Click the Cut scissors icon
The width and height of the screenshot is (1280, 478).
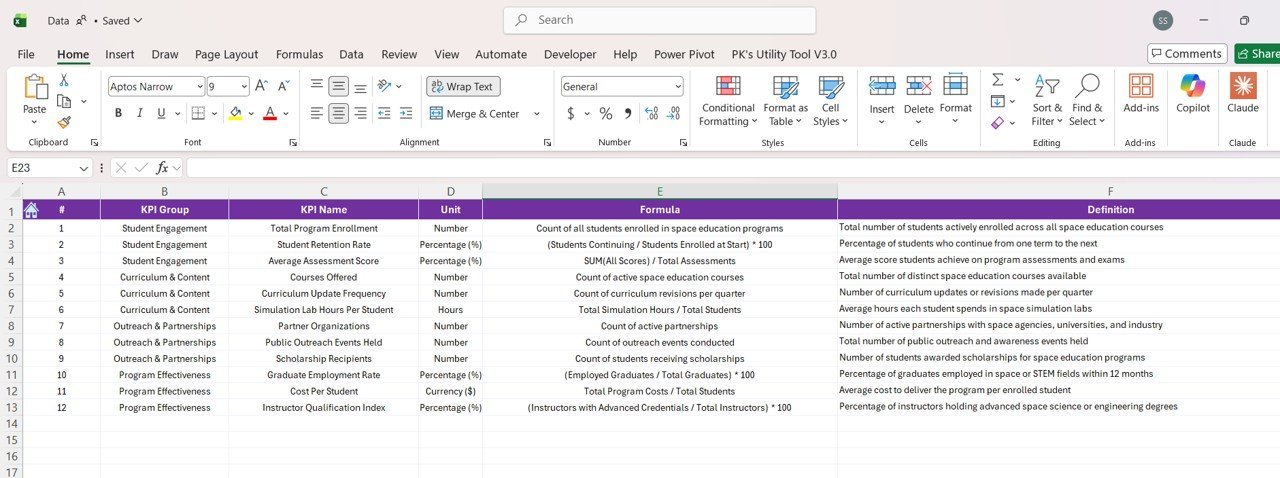[x=64, y=80]
